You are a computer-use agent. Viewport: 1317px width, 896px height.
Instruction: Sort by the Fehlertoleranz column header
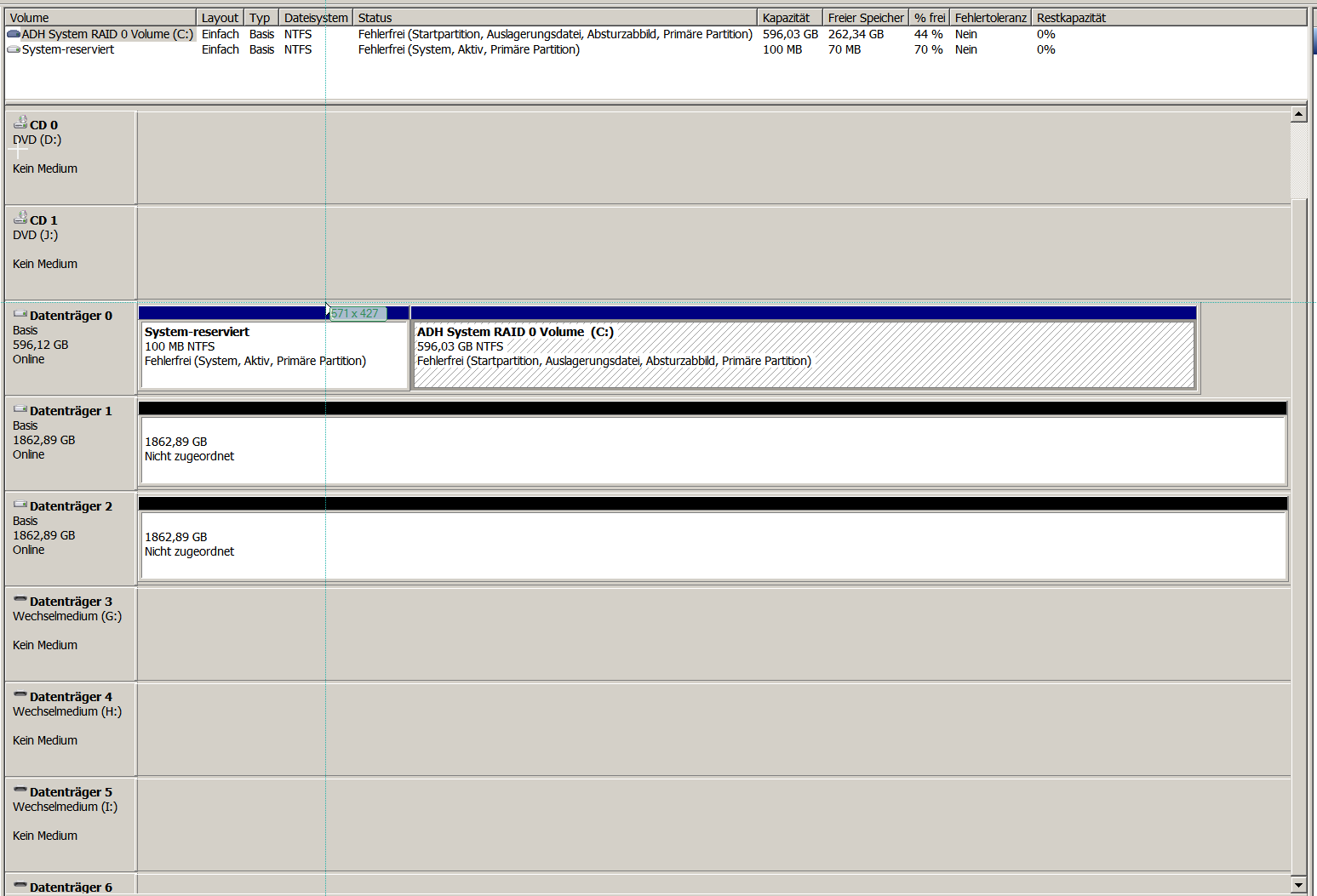(x=991, y=17)
